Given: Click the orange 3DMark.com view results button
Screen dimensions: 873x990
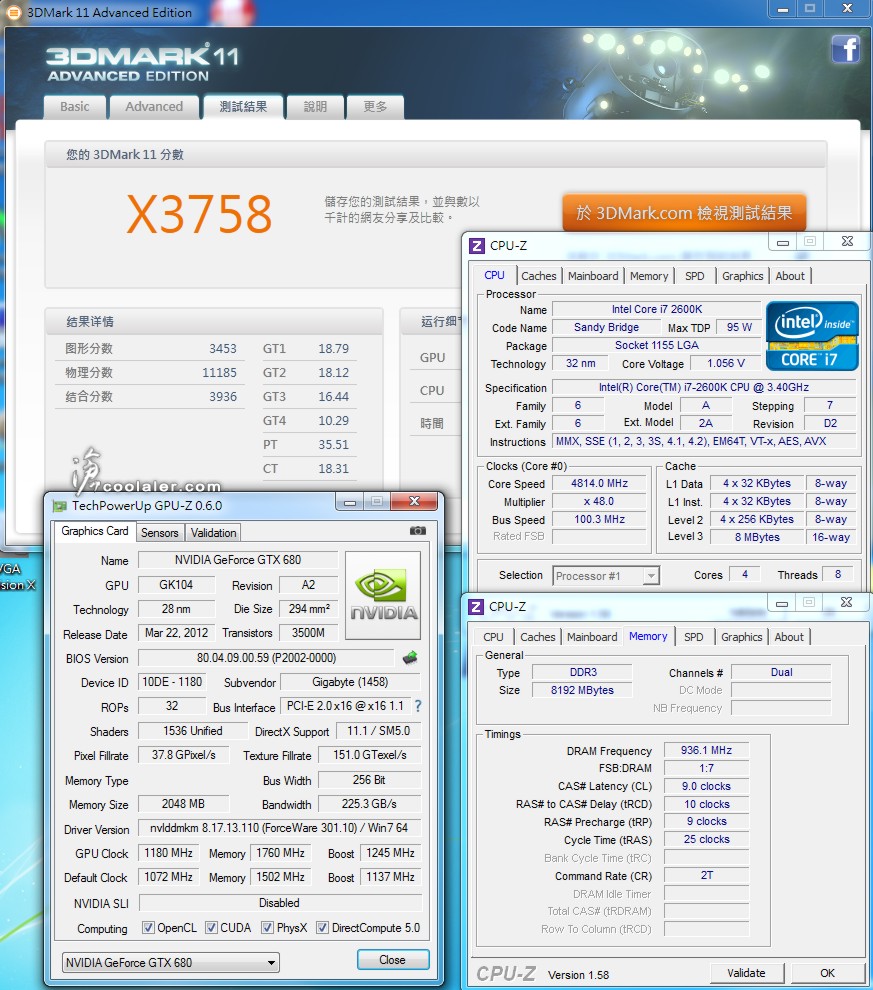Looking at the screenshot, I should [x=684, y=213].
